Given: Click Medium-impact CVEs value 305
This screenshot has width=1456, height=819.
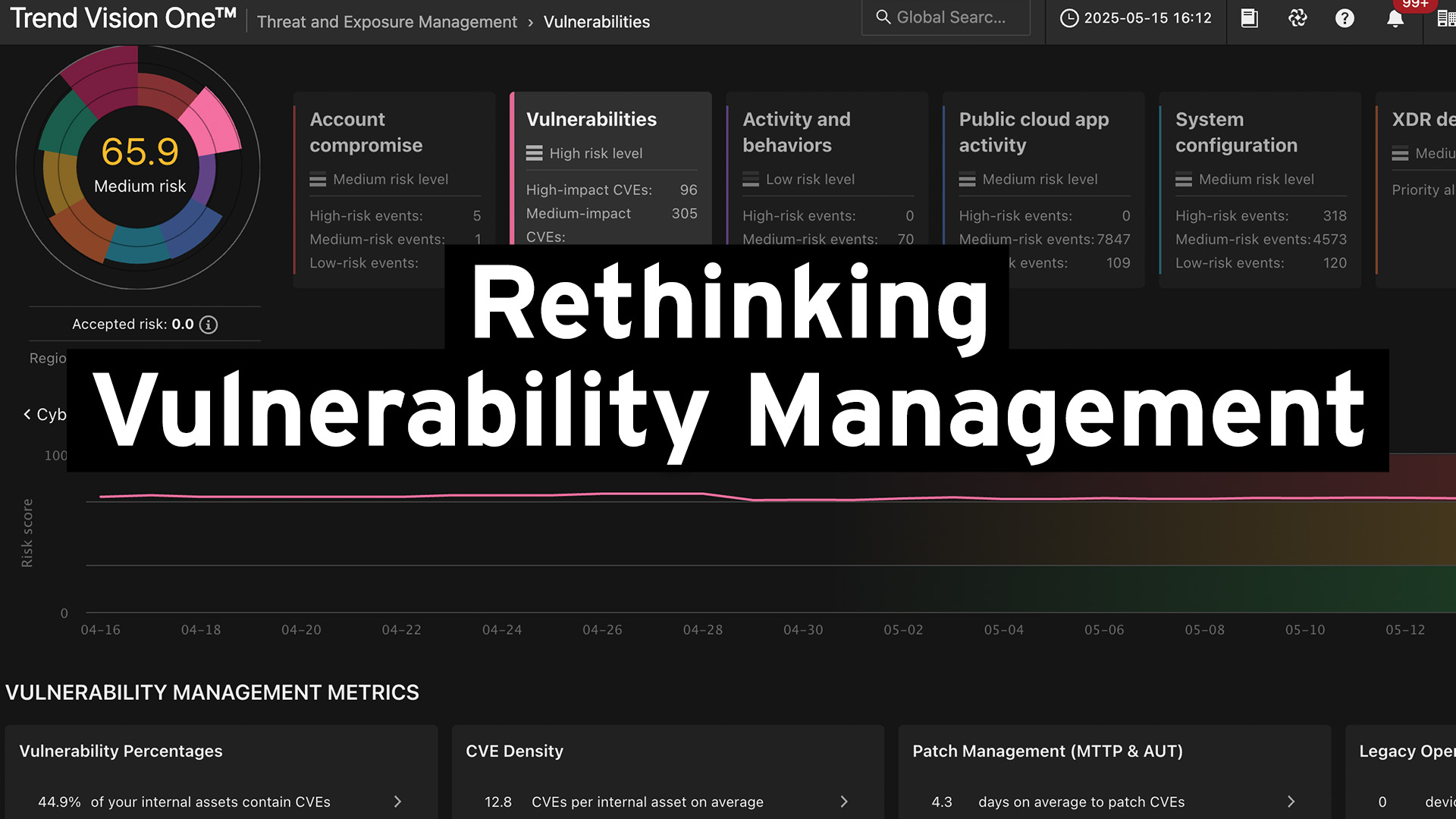Looking at the screenshot, I should click(684, 213).
